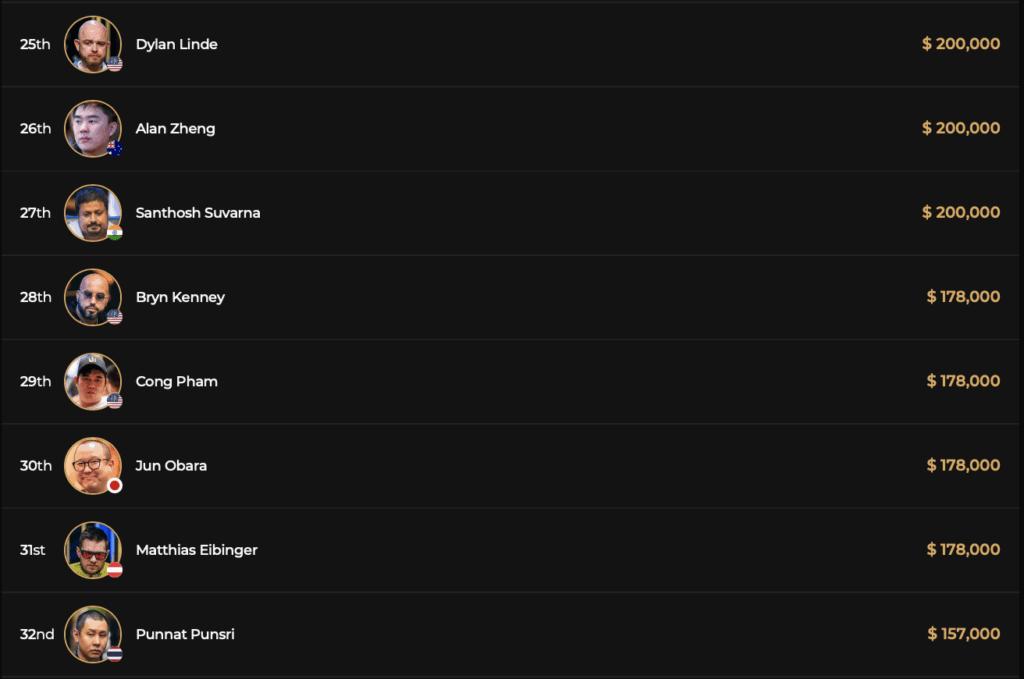Viewport: 1024px width, 679px height.
Task: Open Matthias Eibinger's avatar photo
Action: point(92,549)
